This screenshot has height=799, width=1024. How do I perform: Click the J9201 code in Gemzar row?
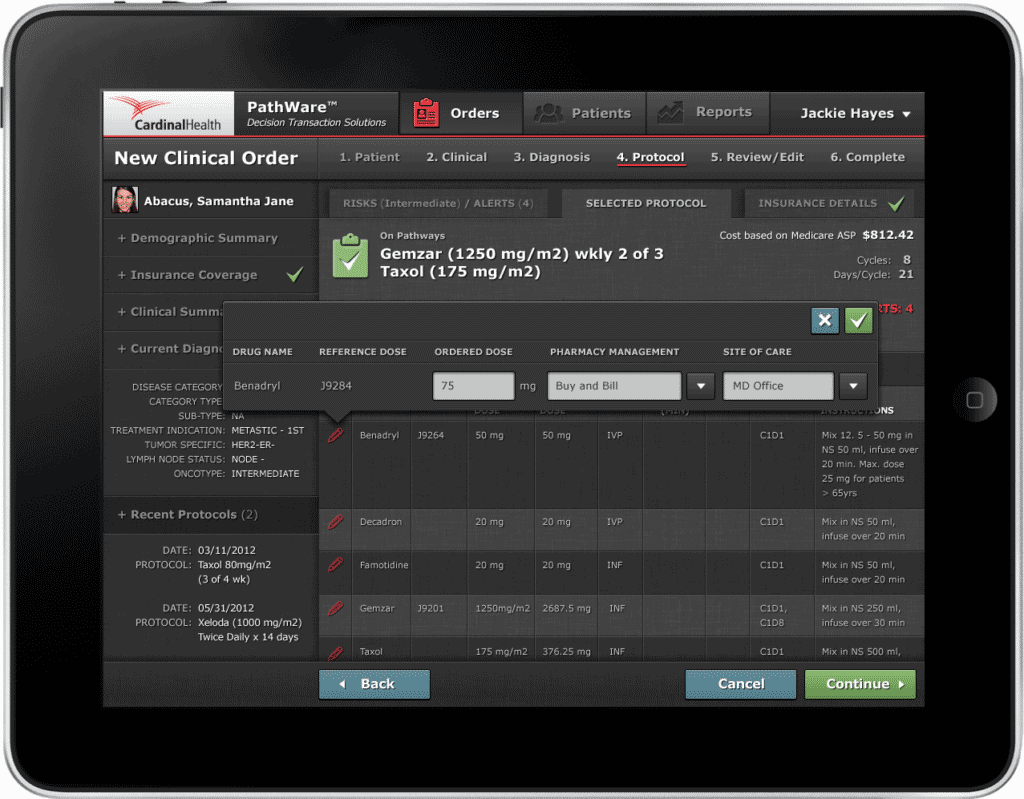pyautogui.click(x=430, y=608)
